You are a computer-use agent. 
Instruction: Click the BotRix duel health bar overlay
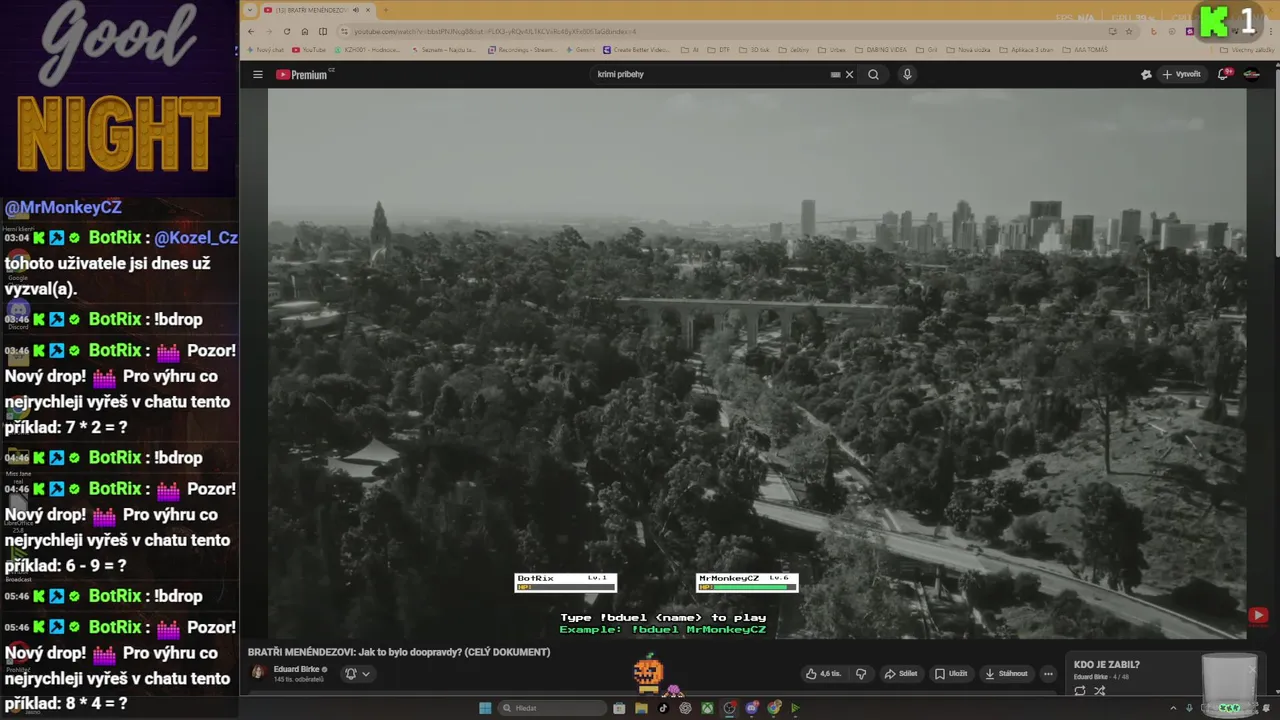click(565, 582)
